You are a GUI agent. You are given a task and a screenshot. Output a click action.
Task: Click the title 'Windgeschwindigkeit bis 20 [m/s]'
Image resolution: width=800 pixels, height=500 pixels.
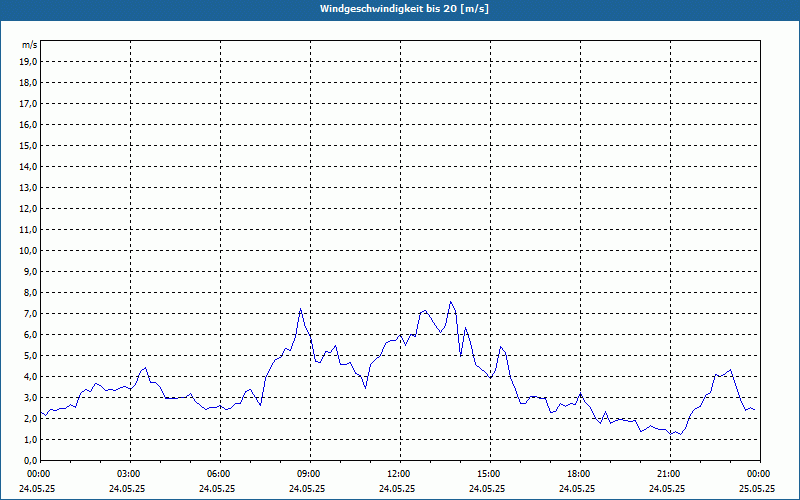click(404, 9)
